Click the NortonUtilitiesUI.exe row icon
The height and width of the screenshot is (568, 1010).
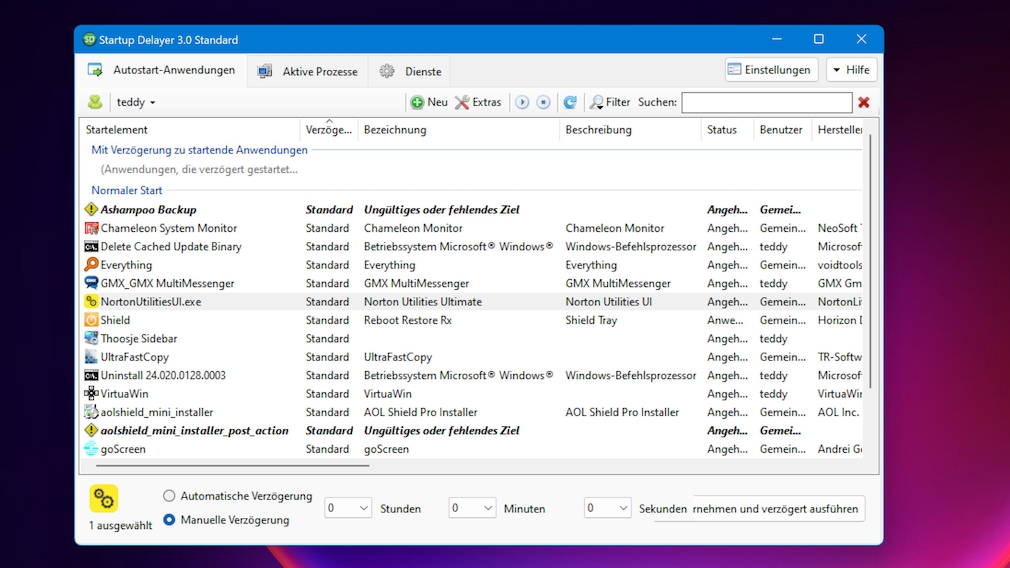coord(91,301)
